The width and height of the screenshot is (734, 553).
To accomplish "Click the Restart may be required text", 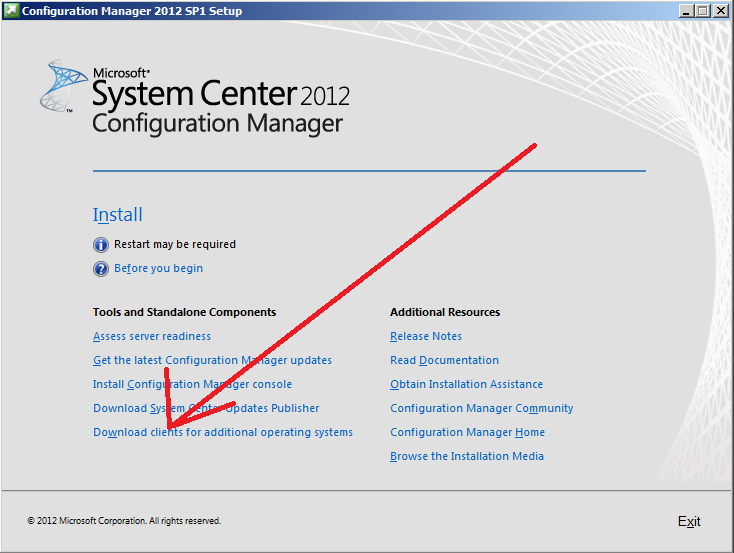I will click(175, 244).
